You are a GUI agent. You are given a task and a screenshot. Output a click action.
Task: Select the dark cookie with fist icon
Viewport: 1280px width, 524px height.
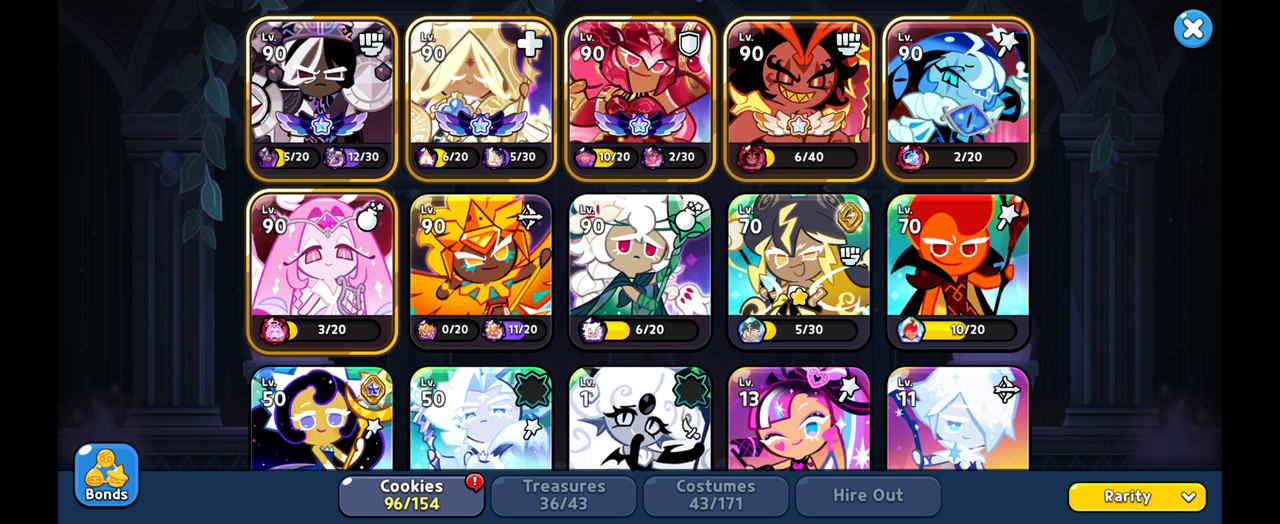322,98
